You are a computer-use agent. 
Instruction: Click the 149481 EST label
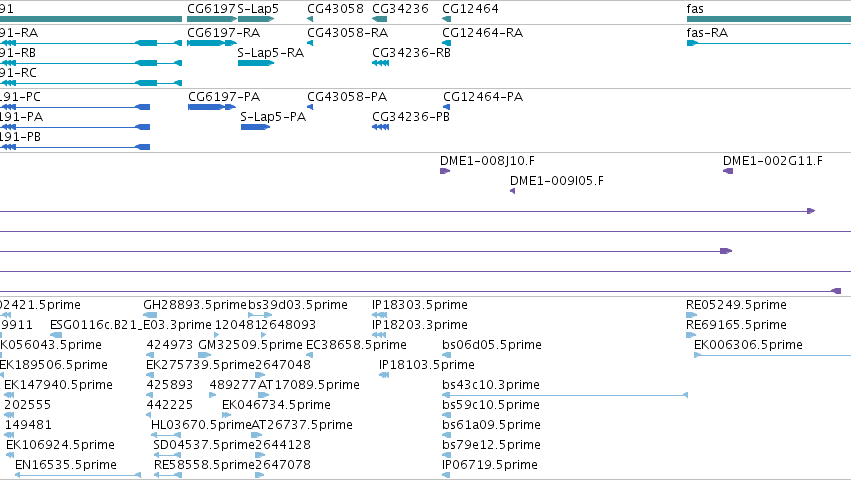point(27,425)
